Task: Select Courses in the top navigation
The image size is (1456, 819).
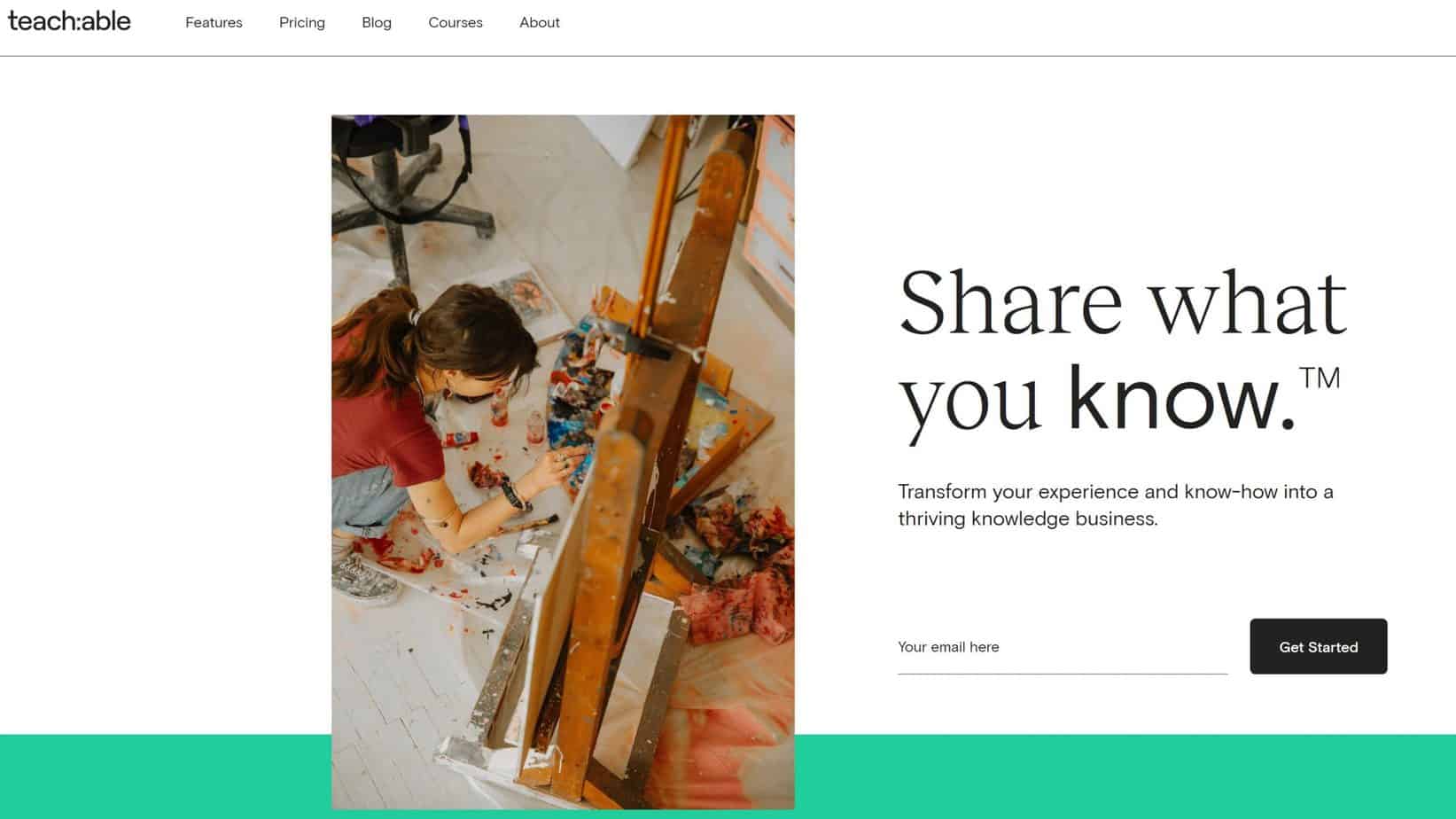Action: coord(455,23)
